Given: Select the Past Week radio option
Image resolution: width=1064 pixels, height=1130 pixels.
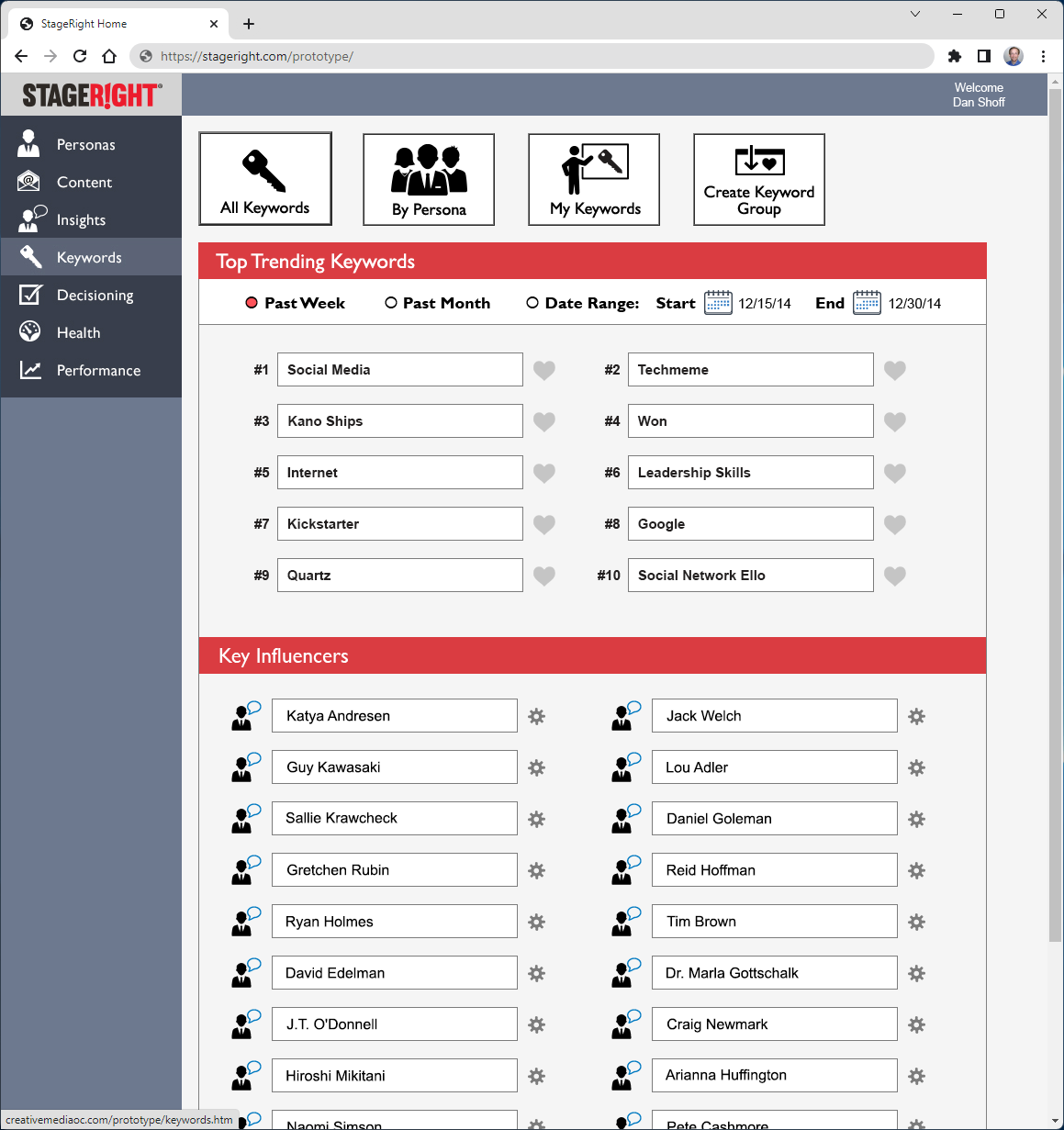Looking at the screenshot, I should coord(252,303).
